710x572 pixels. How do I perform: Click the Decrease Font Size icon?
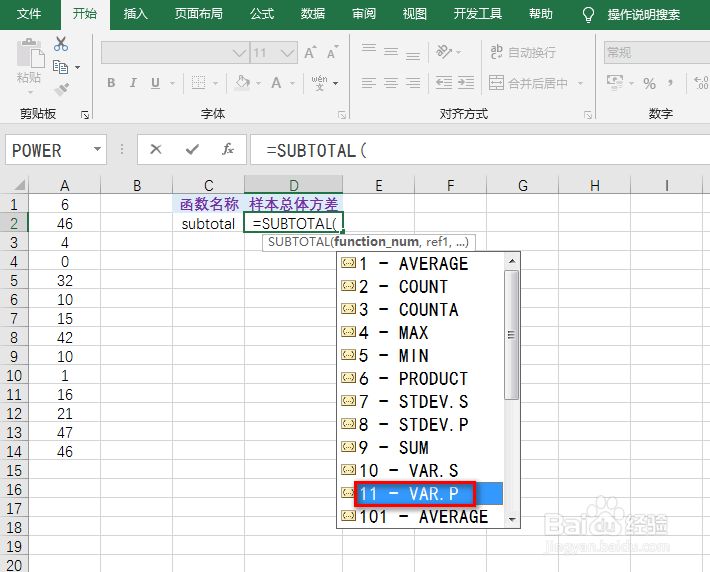[333, 53]
